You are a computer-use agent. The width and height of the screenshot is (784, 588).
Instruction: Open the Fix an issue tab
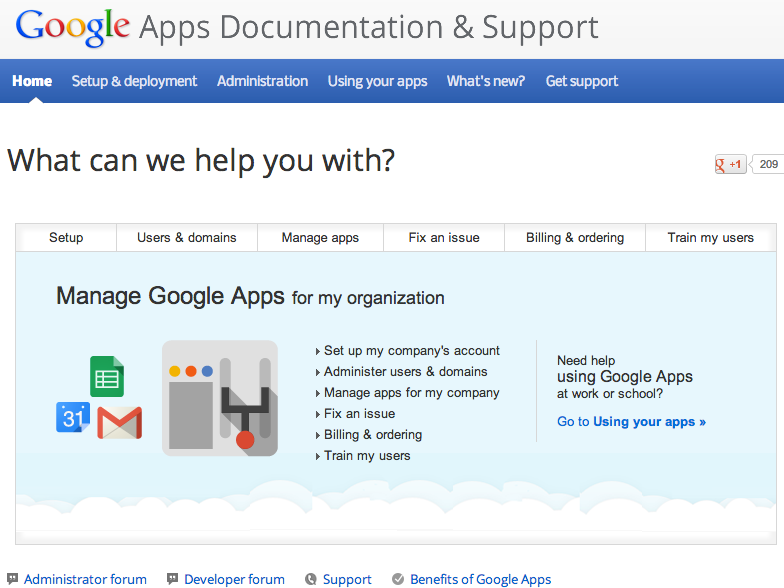click(x=444, y=238)
